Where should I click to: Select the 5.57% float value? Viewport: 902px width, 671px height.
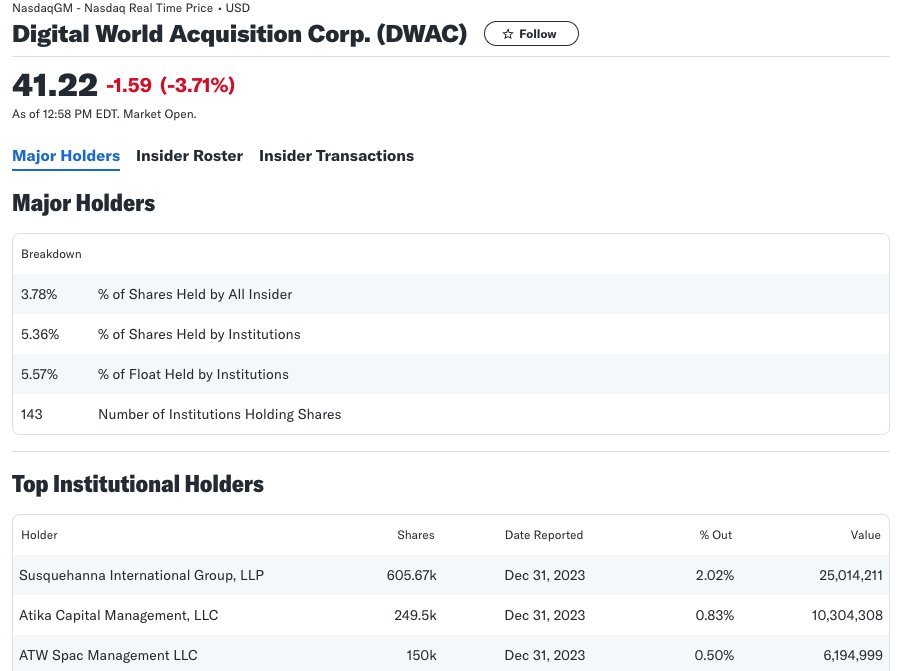pyautogui.click(x=39, y=374)
